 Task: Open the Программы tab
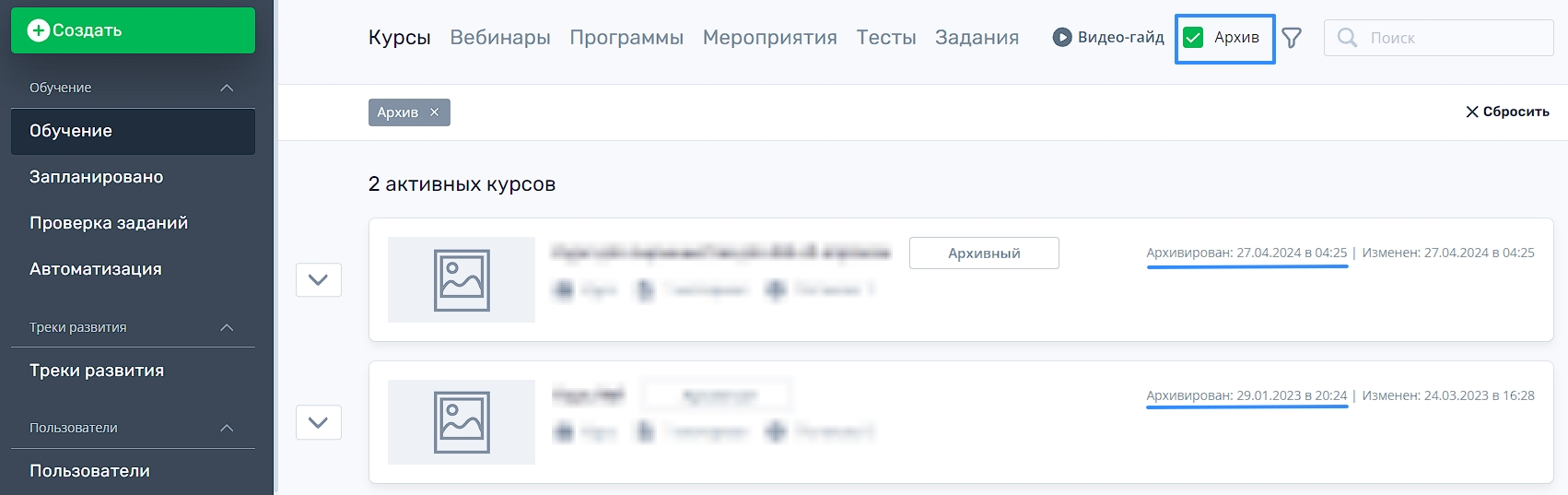point(626,38)
